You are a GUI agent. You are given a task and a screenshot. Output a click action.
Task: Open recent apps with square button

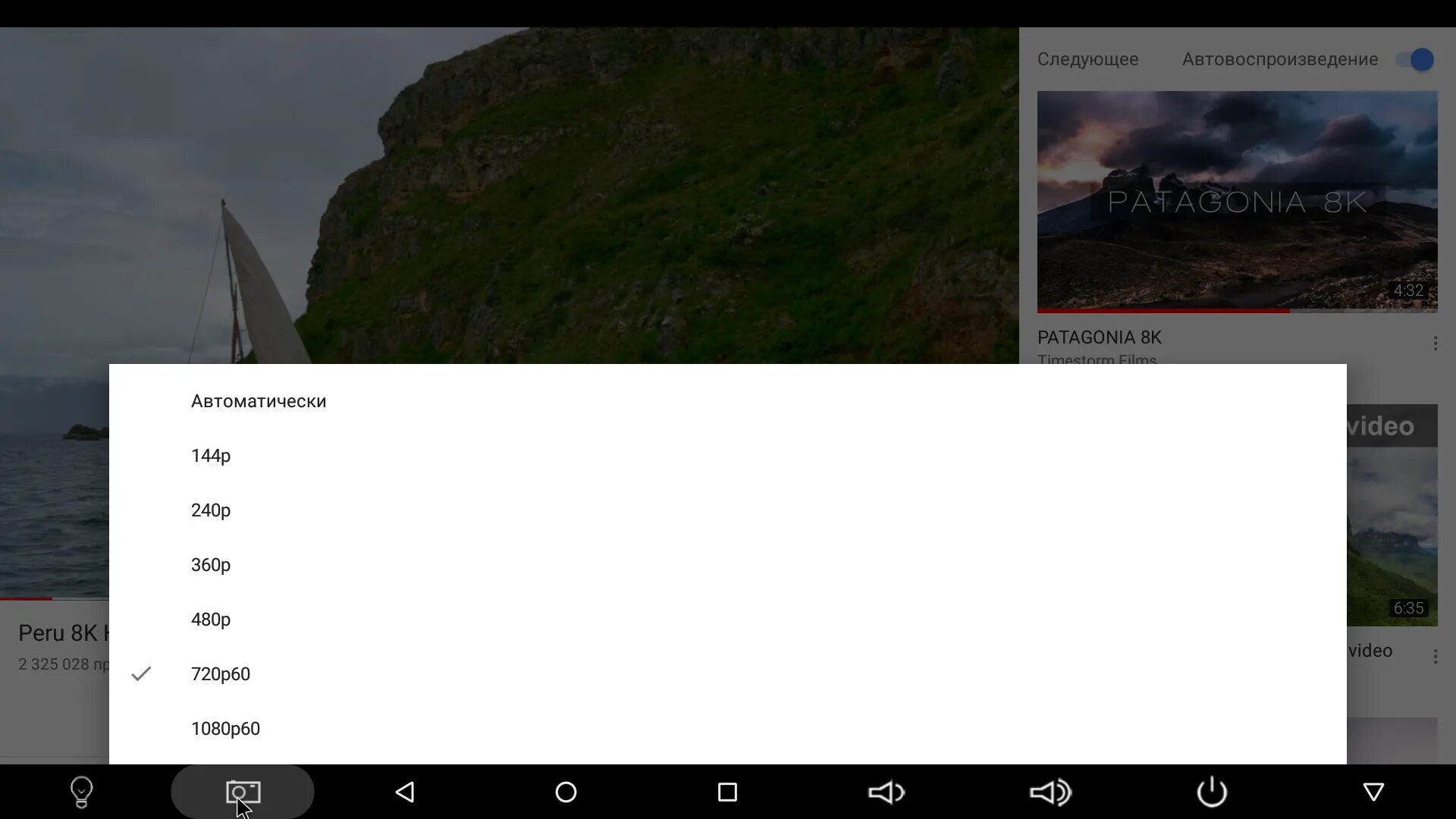pyautogui.click(x=727, y=792)
